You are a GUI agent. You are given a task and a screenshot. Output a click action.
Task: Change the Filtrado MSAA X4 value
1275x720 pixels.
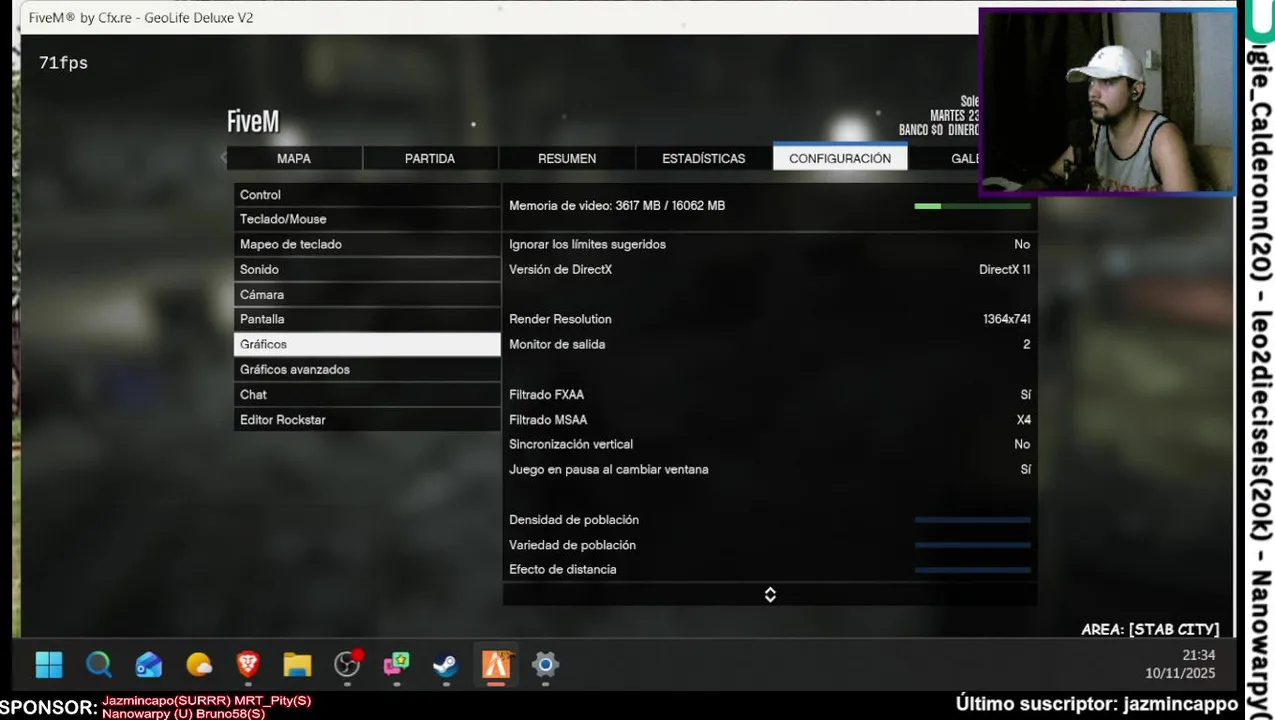[x=769, y=419]
